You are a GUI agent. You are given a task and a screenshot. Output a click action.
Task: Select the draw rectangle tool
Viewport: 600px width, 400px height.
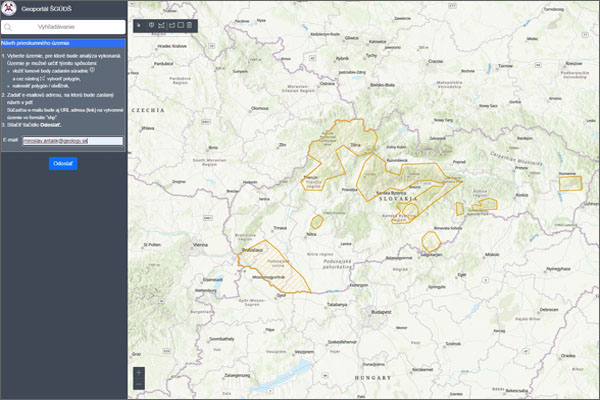(x=181, y=23)
